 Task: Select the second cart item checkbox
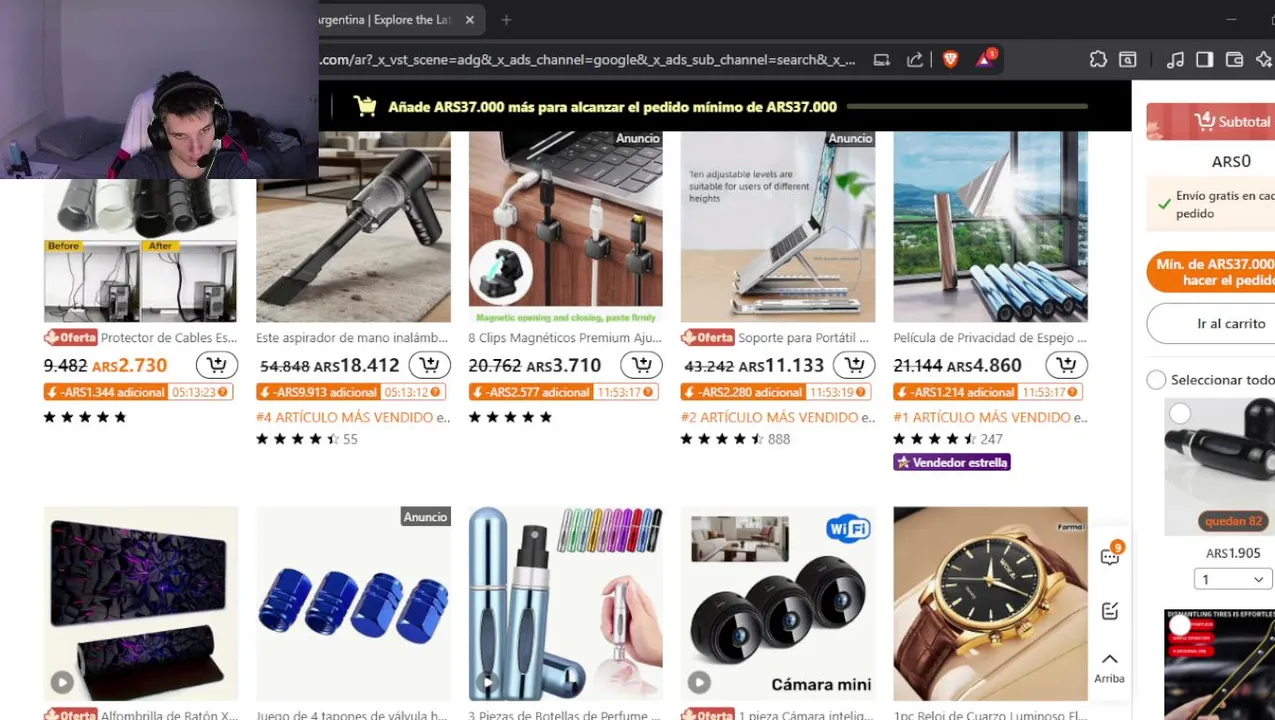click(1180, 625)
